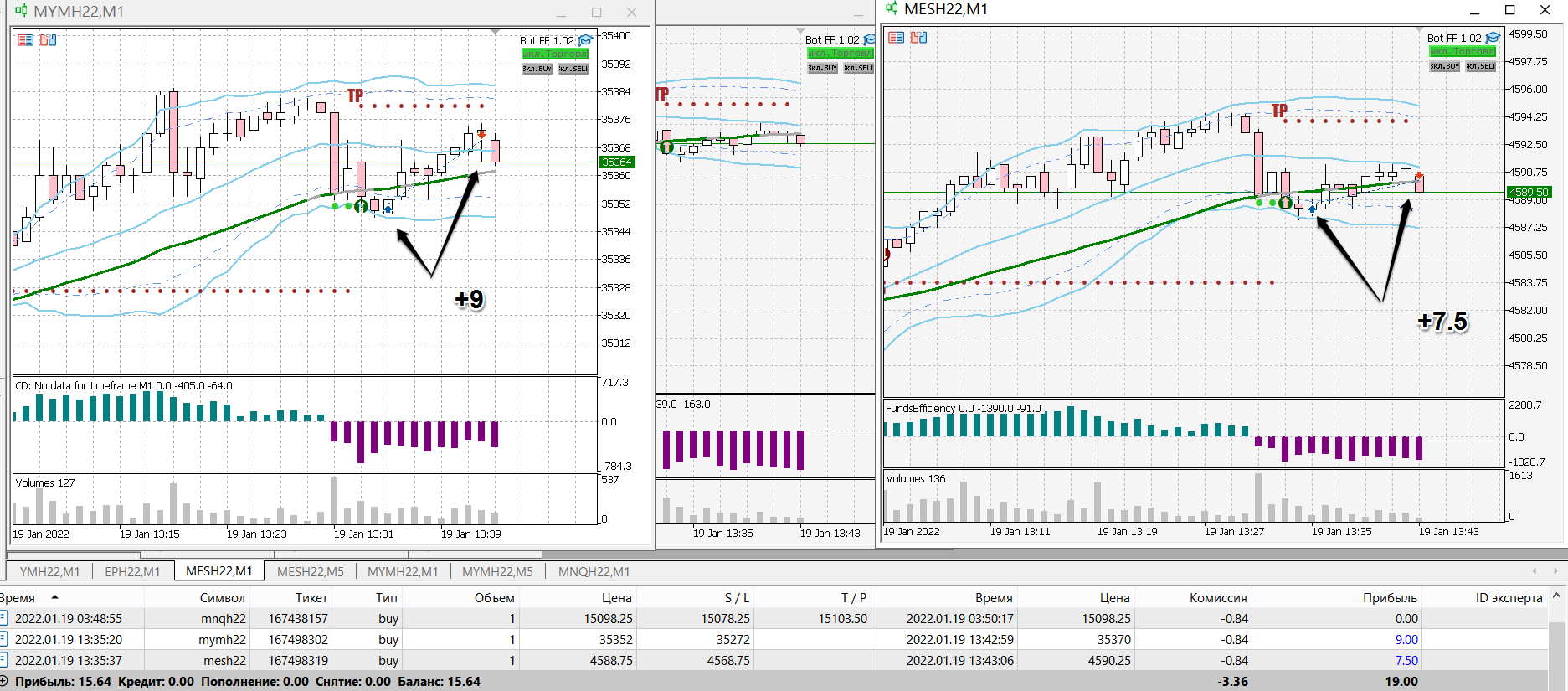Click the candlestick icon in MESH22,M1 title bar
Viewport: 1568px width, 691px height.
pos(892,8)
